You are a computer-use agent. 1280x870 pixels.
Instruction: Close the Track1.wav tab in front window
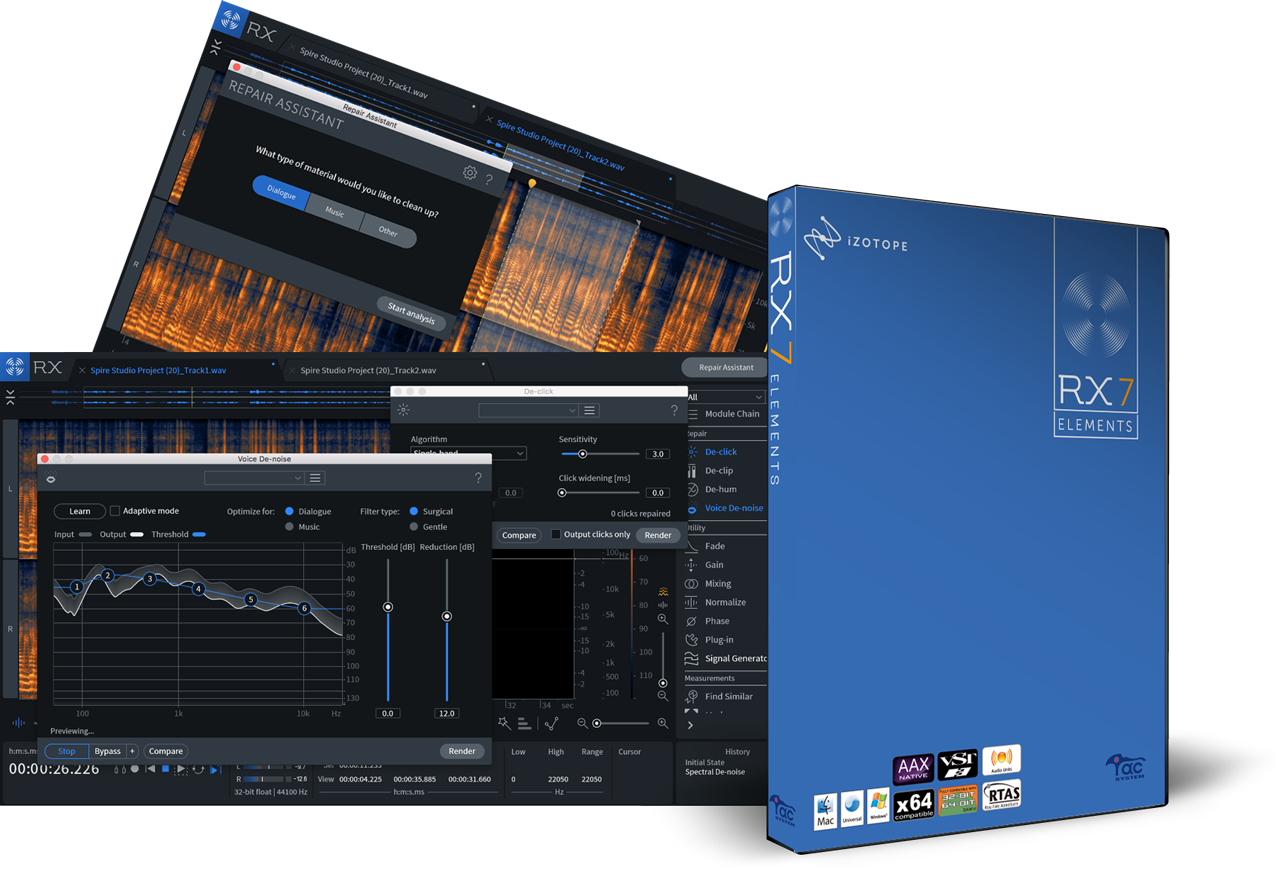point(82,370)
